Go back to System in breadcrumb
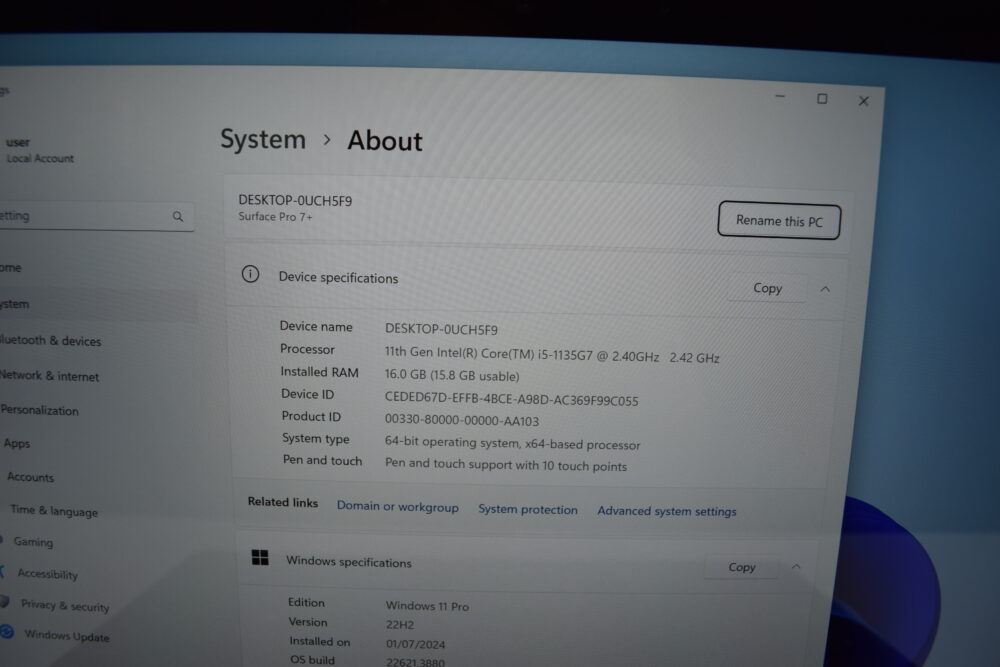The image size is (1000, 667). point(263,139)
